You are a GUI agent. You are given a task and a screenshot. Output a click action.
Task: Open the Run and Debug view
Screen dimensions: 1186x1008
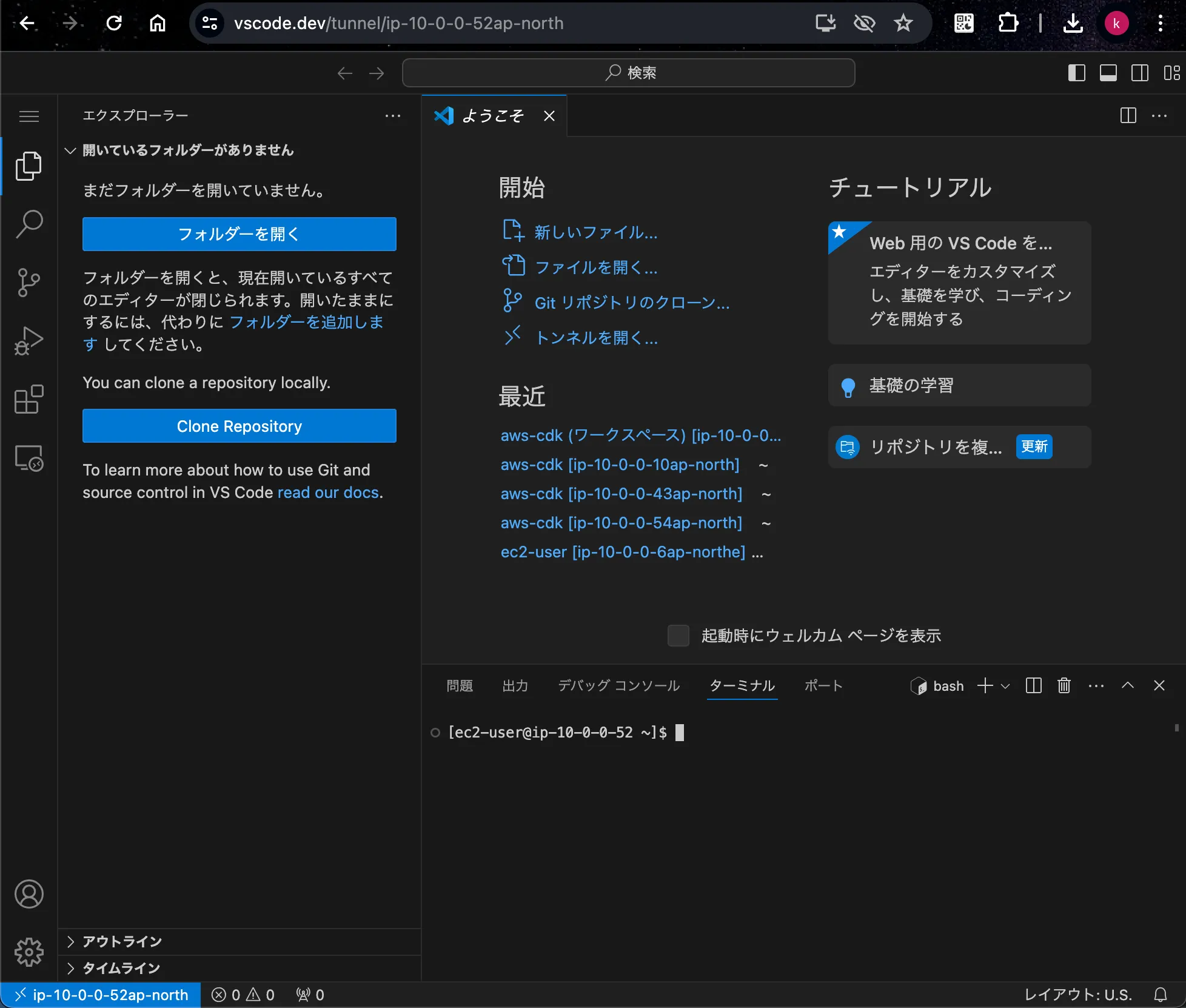[28, 341]
